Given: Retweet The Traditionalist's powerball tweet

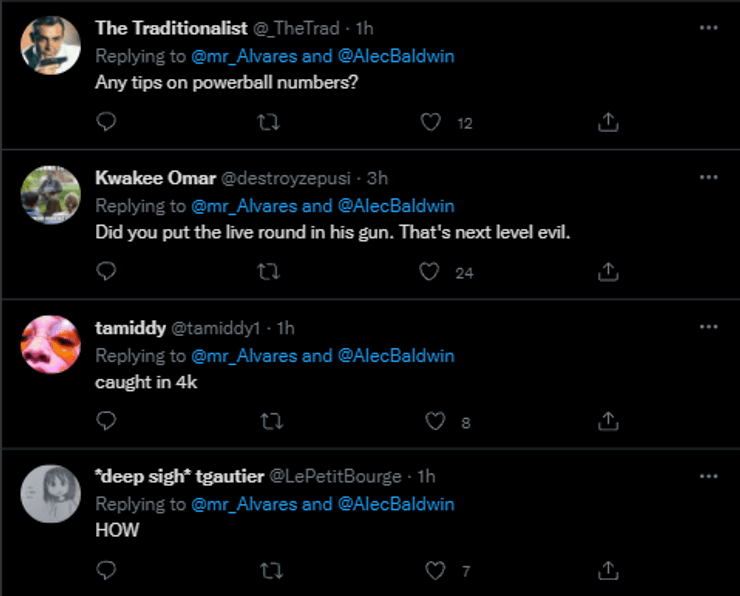Looking at the screenshot, I should (x=269, y=122).
